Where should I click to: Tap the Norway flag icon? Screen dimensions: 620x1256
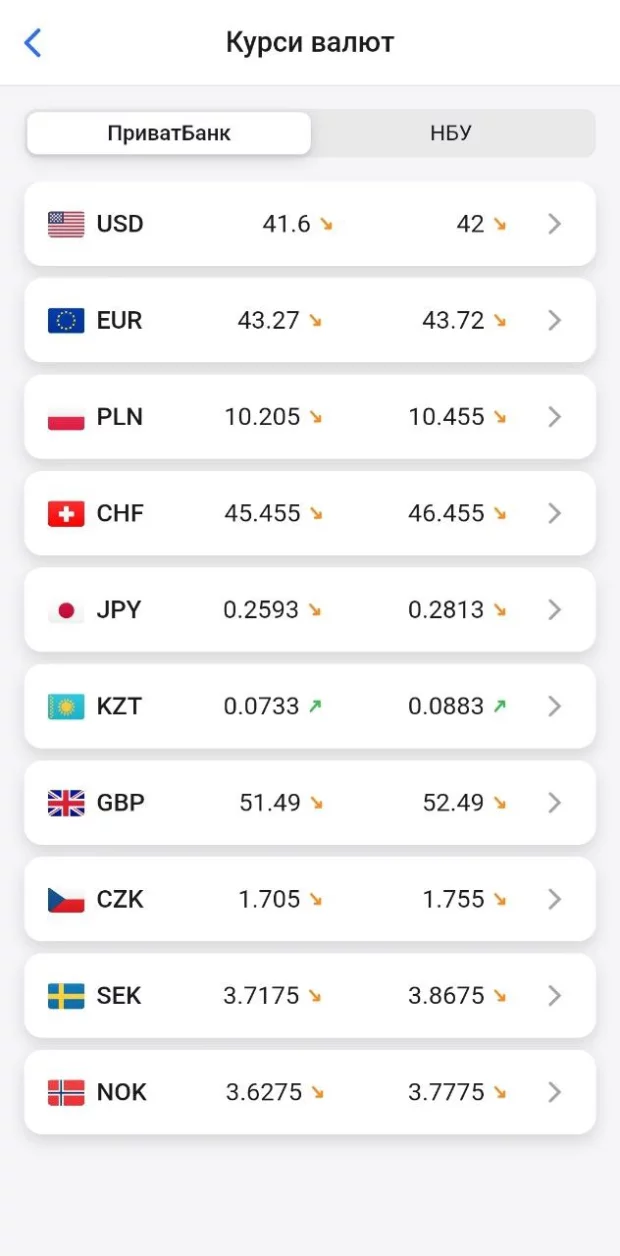tap(66, 1092)
